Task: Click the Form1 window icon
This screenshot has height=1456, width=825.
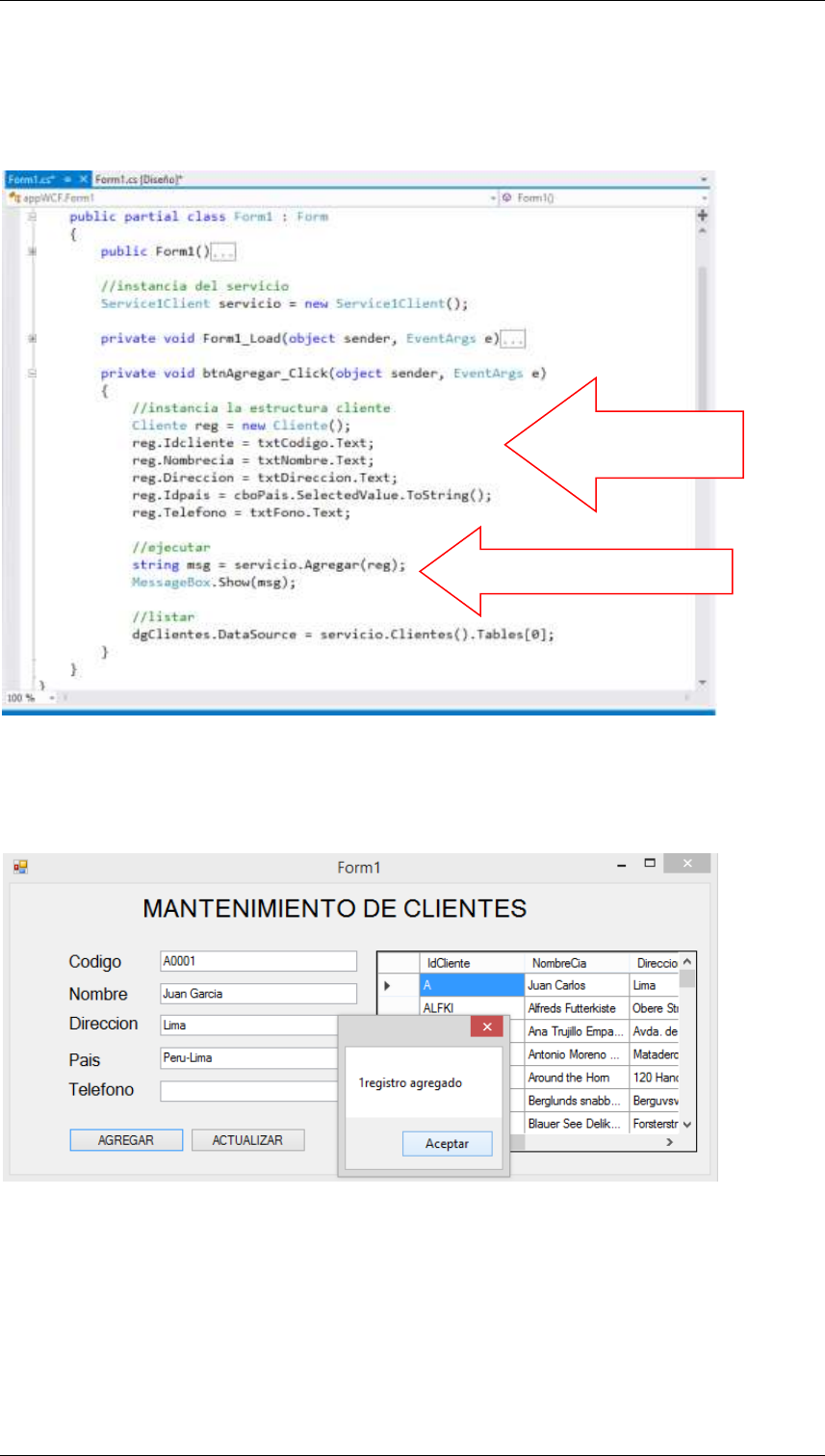Action: point(20,867)
